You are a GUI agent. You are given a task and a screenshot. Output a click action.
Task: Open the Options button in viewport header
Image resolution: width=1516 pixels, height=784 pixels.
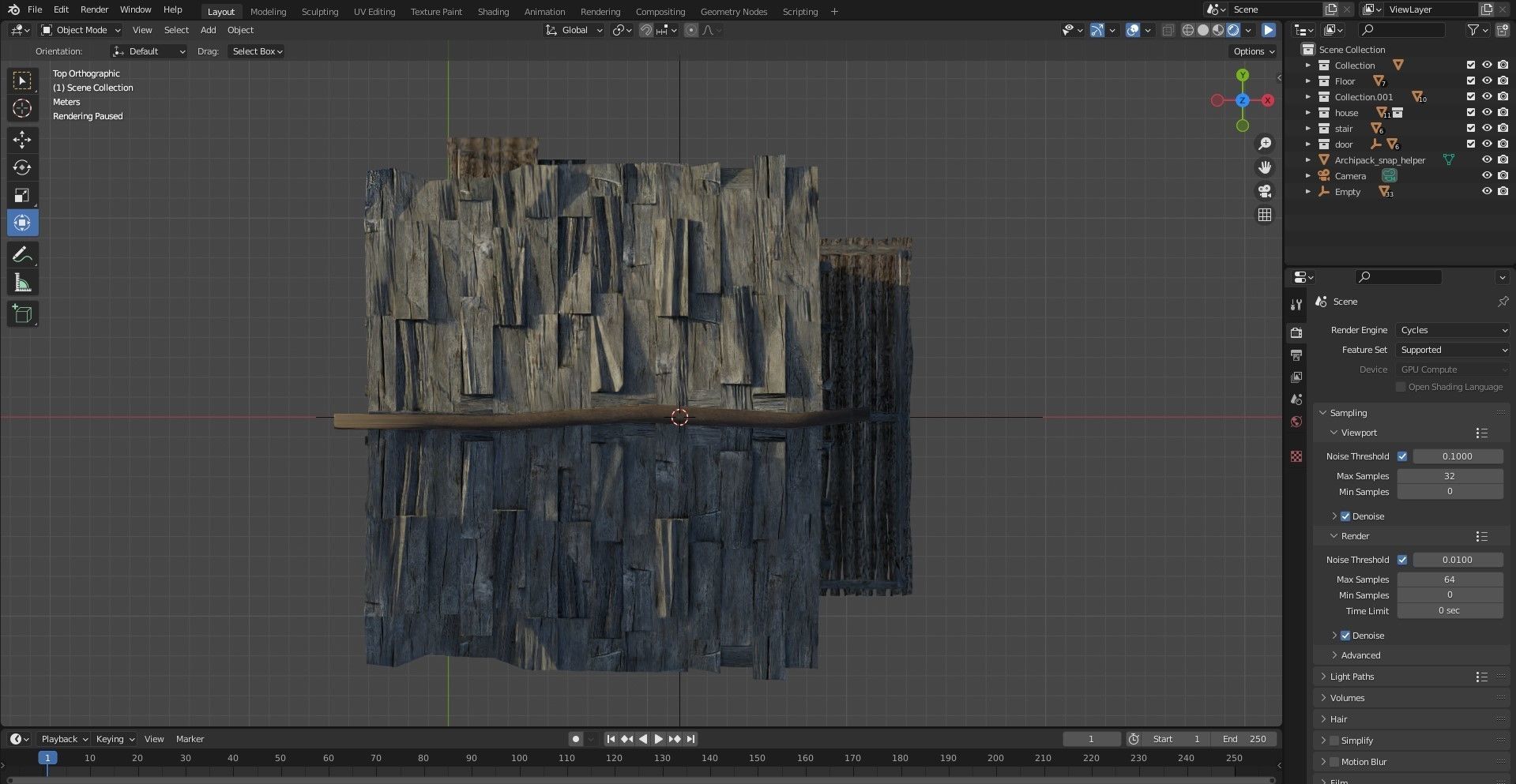(x=1254, y=51)
